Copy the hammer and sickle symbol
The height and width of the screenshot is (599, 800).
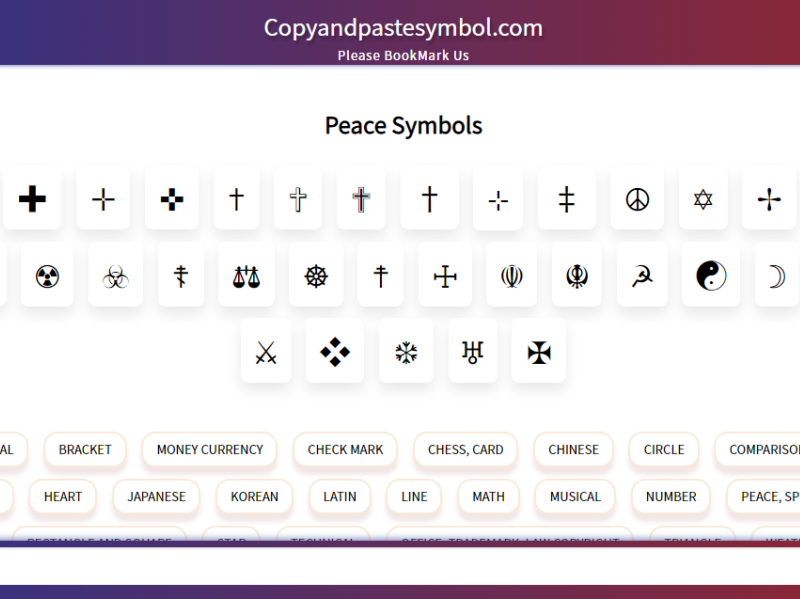click(x=641, y=275)
